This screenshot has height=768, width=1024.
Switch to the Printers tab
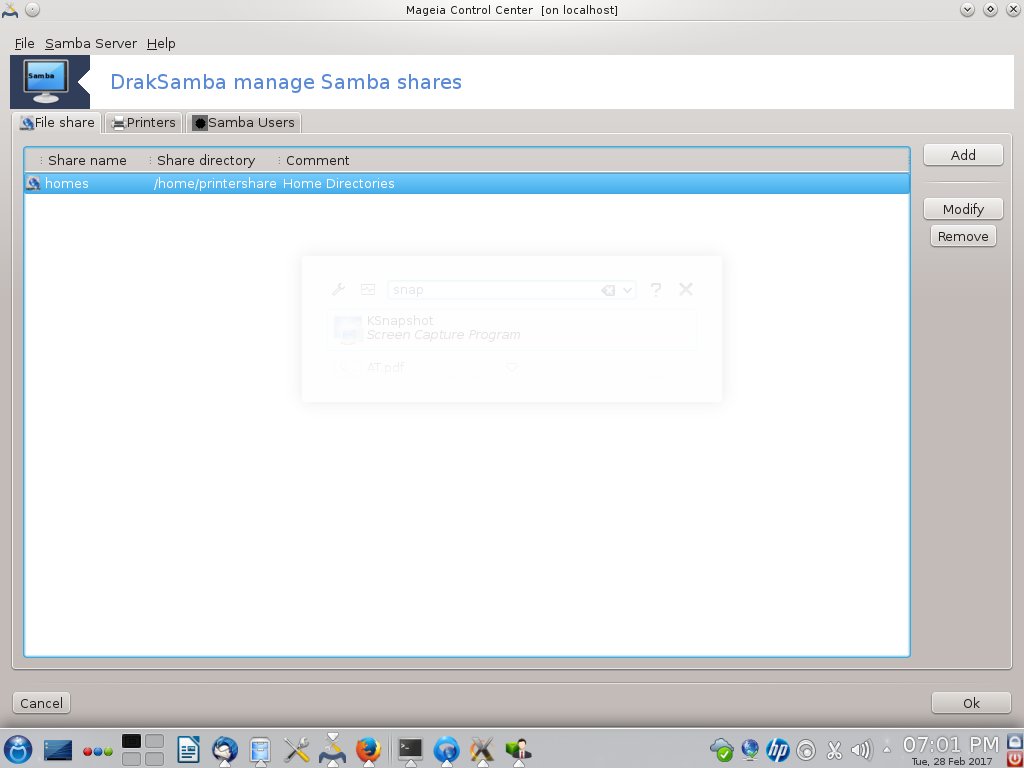[144, 123]
